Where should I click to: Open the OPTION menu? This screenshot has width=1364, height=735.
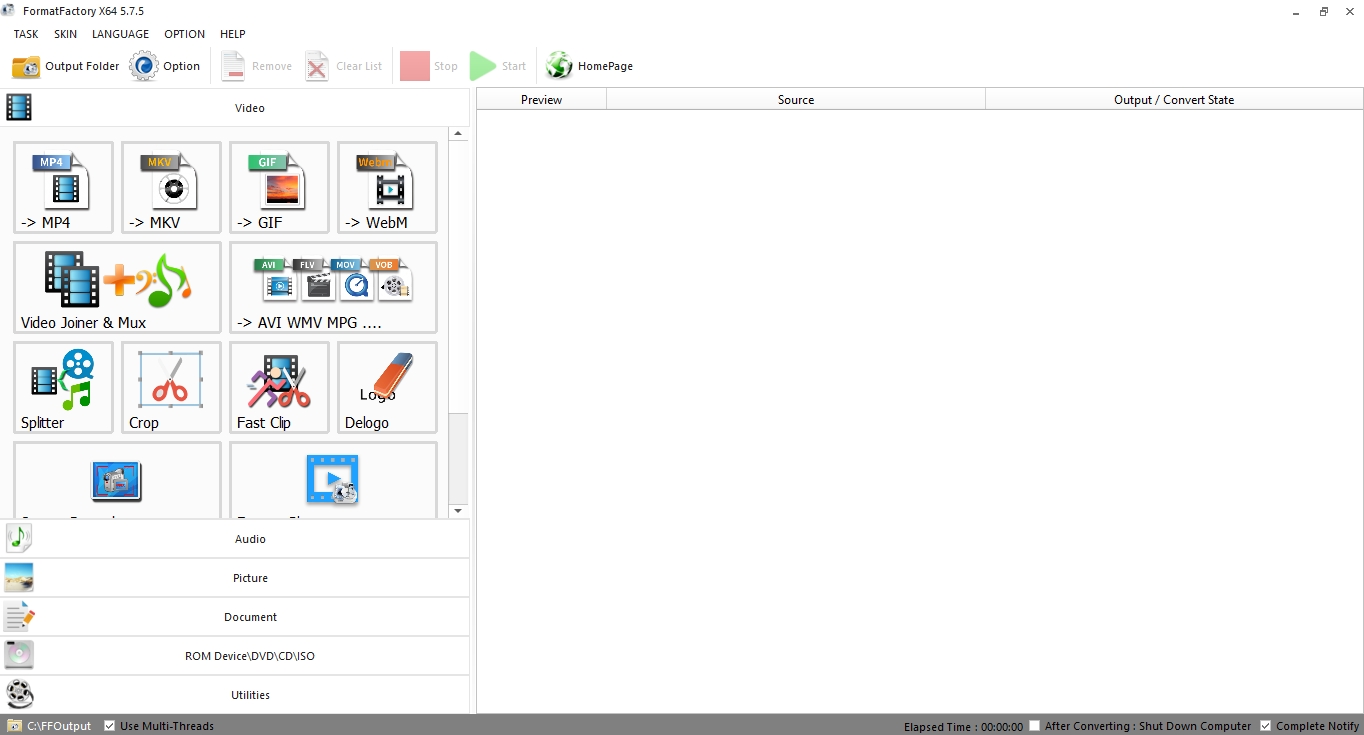[185, 34]
